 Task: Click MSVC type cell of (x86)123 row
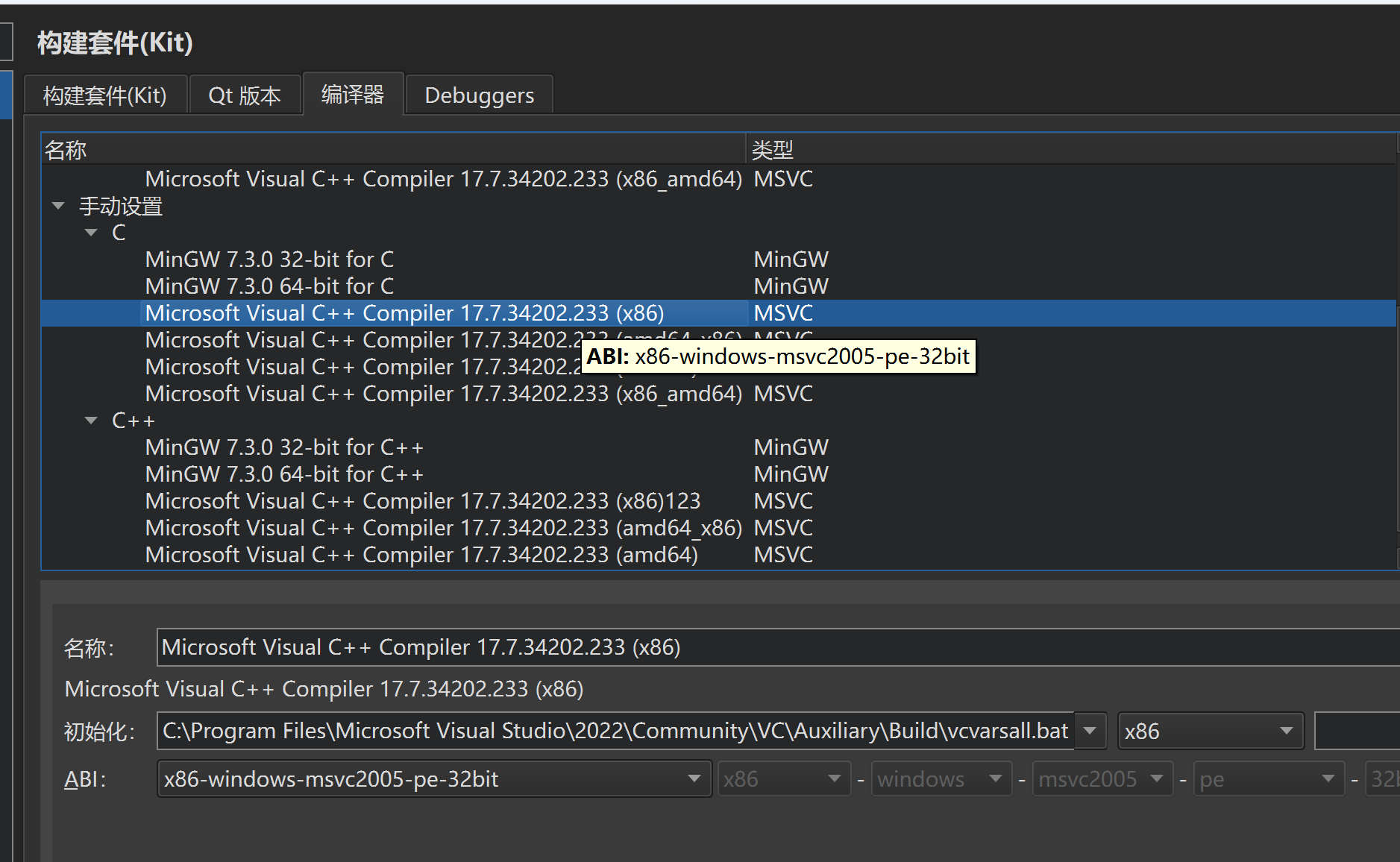point(783,501)
